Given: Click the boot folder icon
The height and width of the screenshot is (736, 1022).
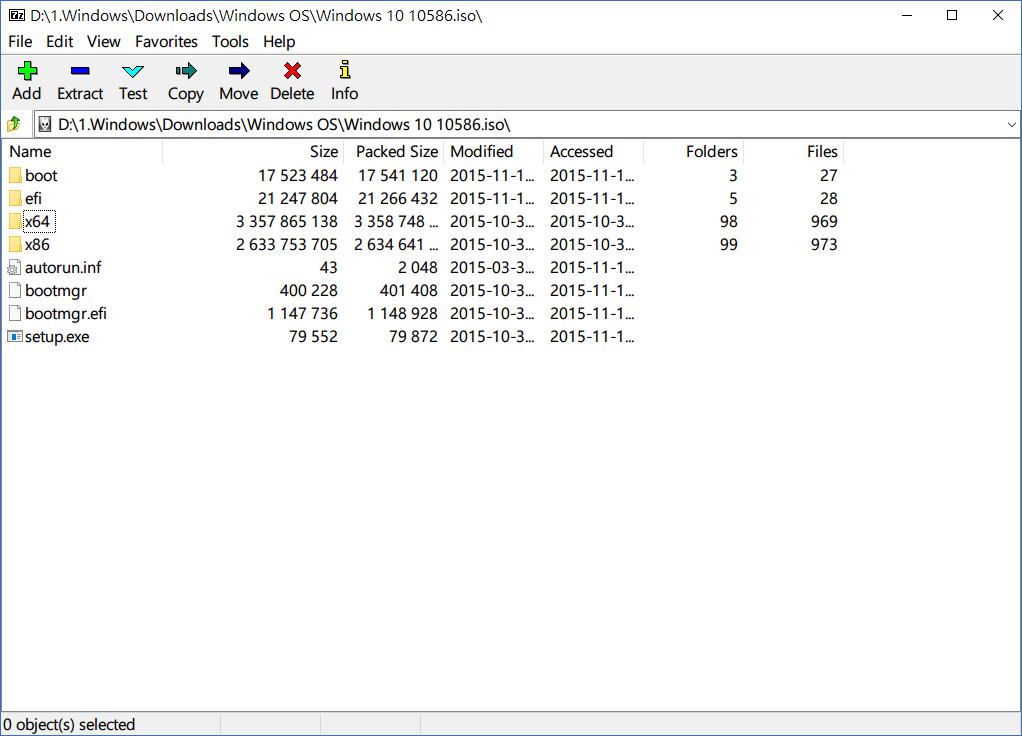Looking at the screenshot, I should [x=15, y=175].
